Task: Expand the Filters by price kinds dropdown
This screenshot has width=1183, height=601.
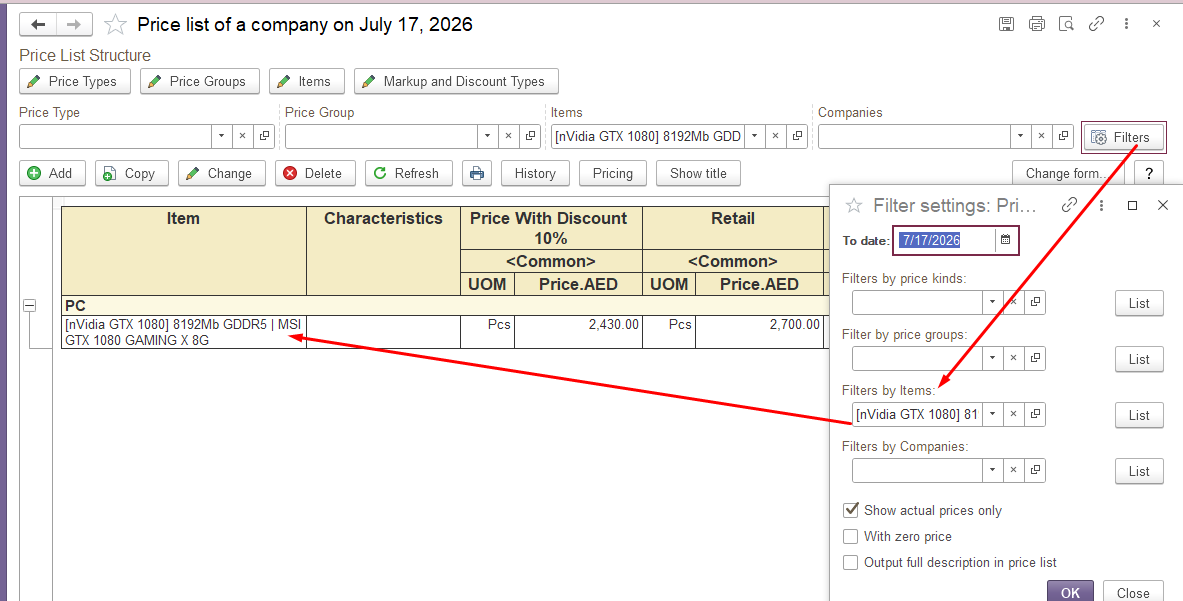Action: click(992, 302)
